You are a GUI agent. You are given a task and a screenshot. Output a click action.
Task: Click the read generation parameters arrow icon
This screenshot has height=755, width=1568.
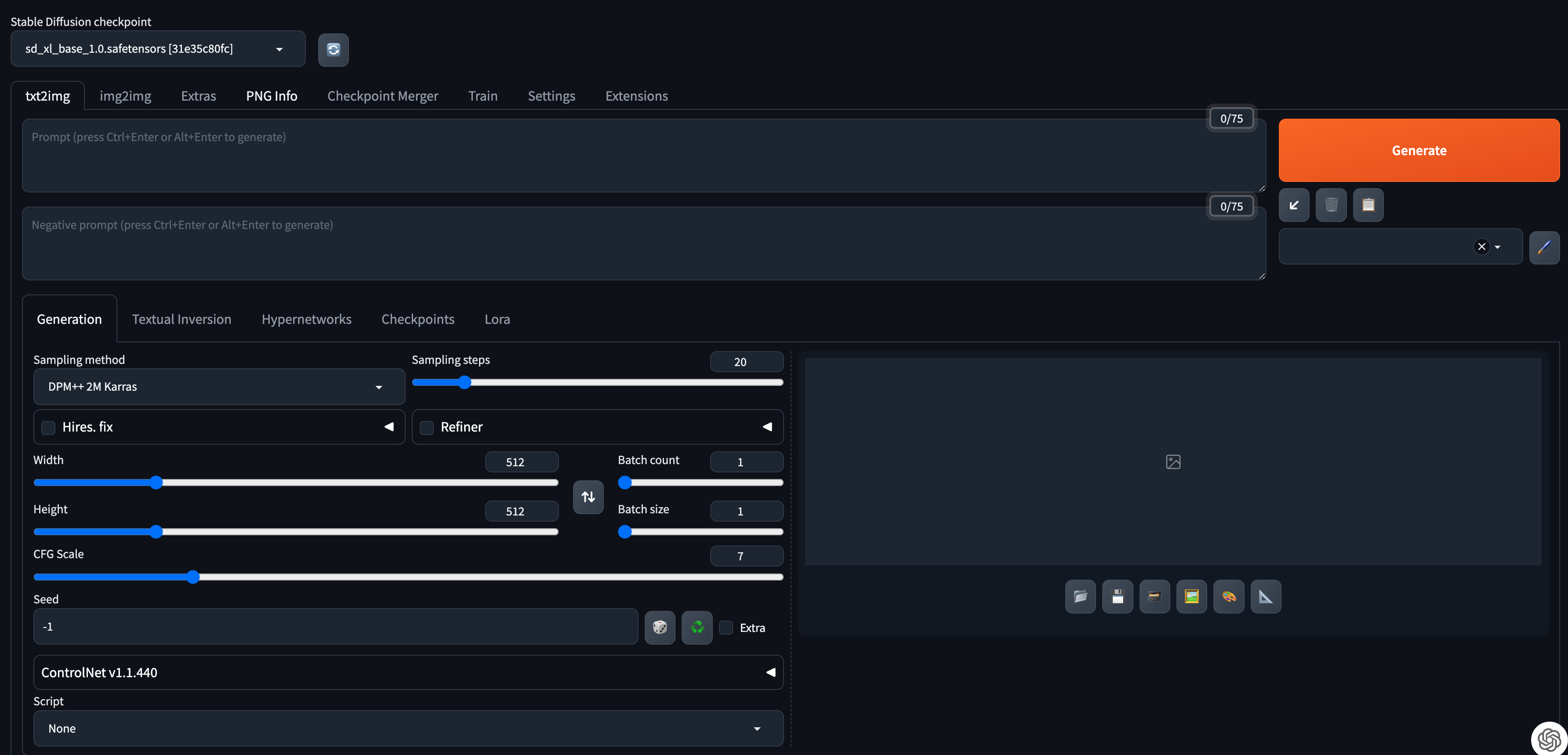(1293, 205)
